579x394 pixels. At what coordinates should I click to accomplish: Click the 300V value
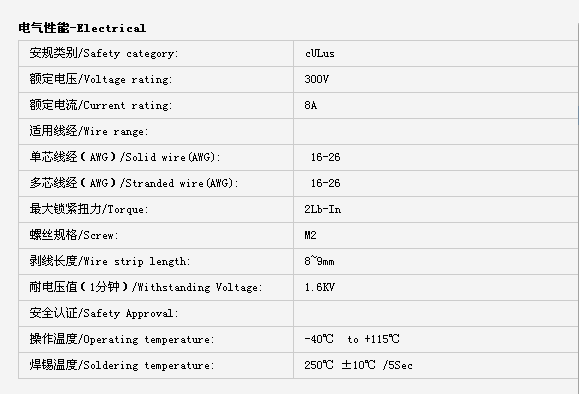point(316,79)
